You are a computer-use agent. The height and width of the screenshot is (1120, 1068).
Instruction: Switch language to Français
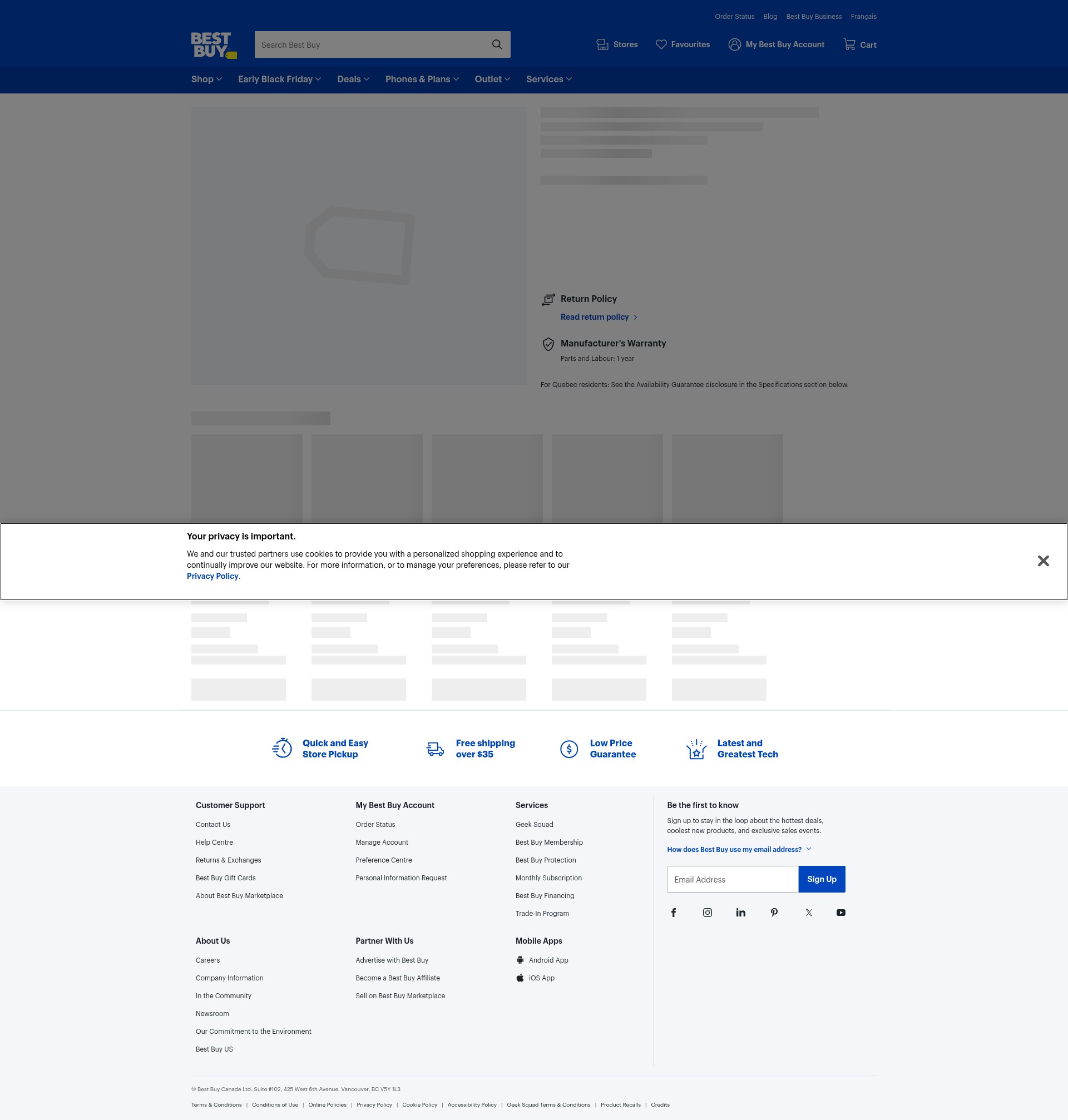click(863, 17)
